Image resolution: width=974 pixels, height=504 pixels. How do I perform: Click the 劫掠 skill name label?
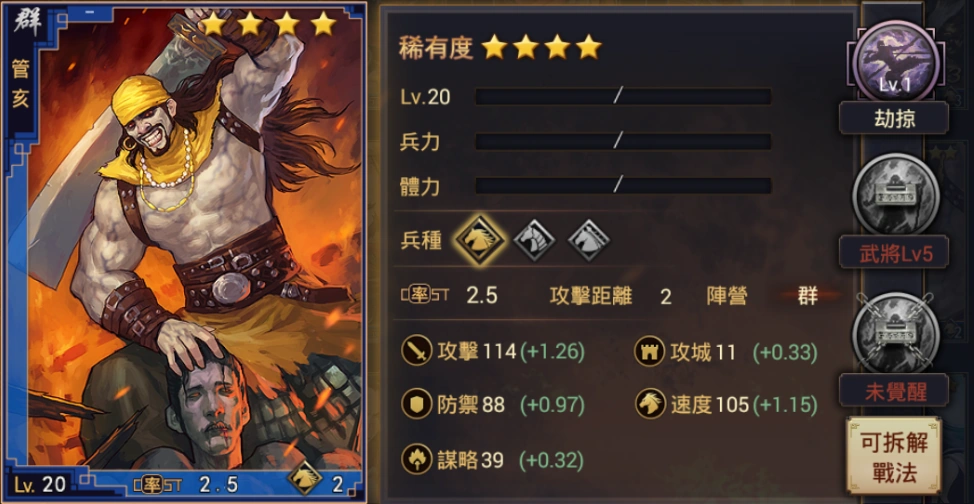click(x=894, y=117)
